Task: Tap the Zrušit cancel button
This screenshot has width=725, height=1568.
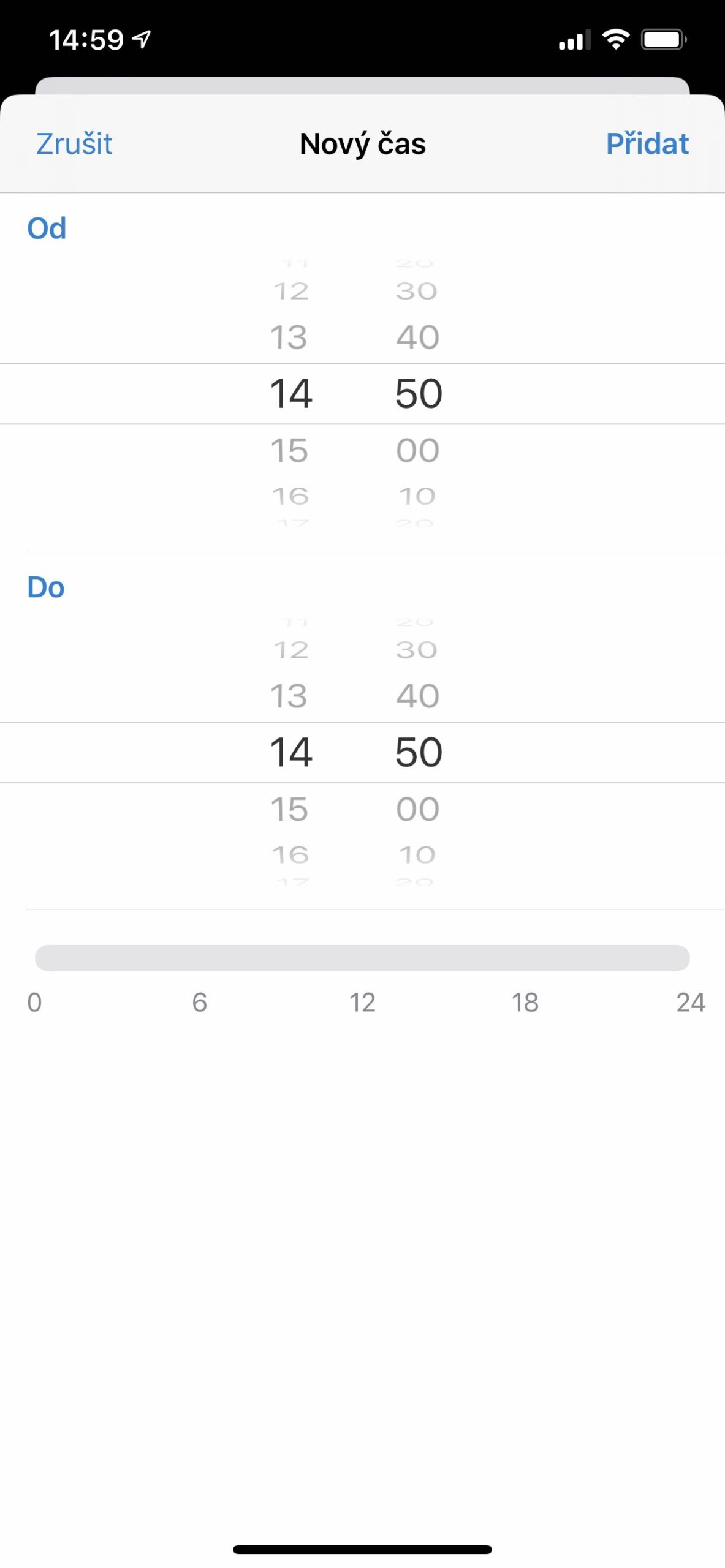Action: pos(74,144)
